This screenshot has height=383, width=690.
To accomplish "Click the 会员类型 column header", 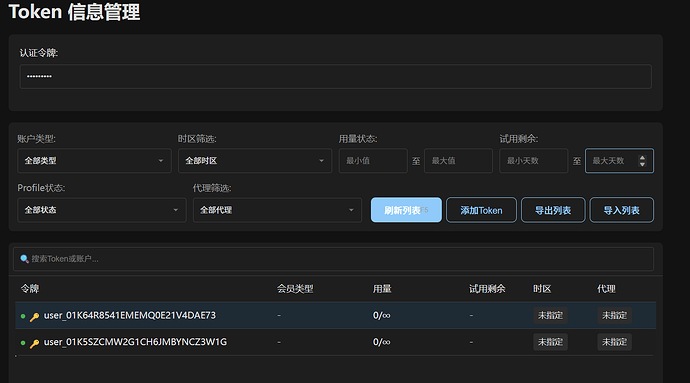I will pyautogui.click(x=295, y=289).
